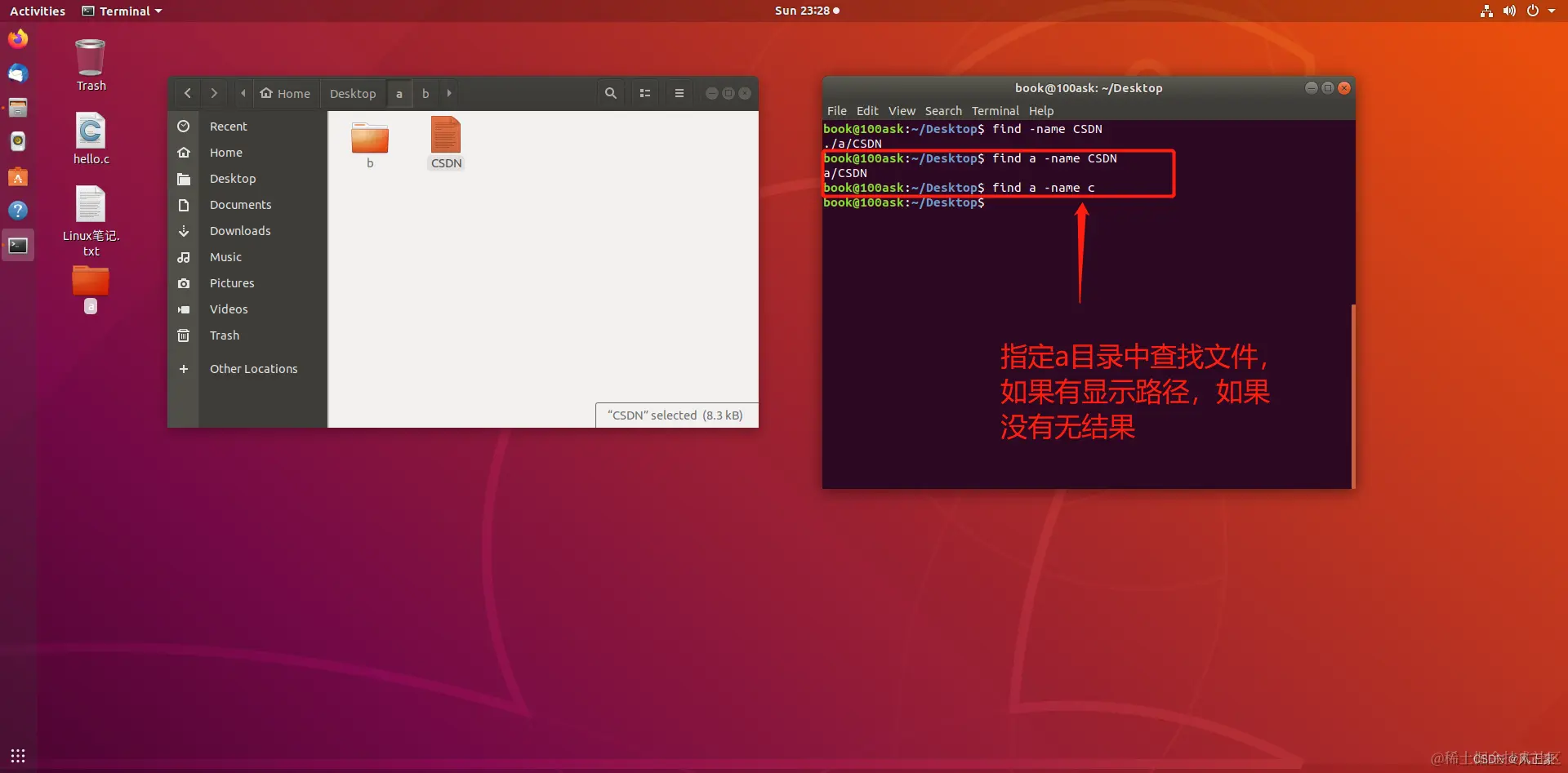Click the "CSDN" selected status text
This screenshot has height=773, width=1568.
pos(675,415)
